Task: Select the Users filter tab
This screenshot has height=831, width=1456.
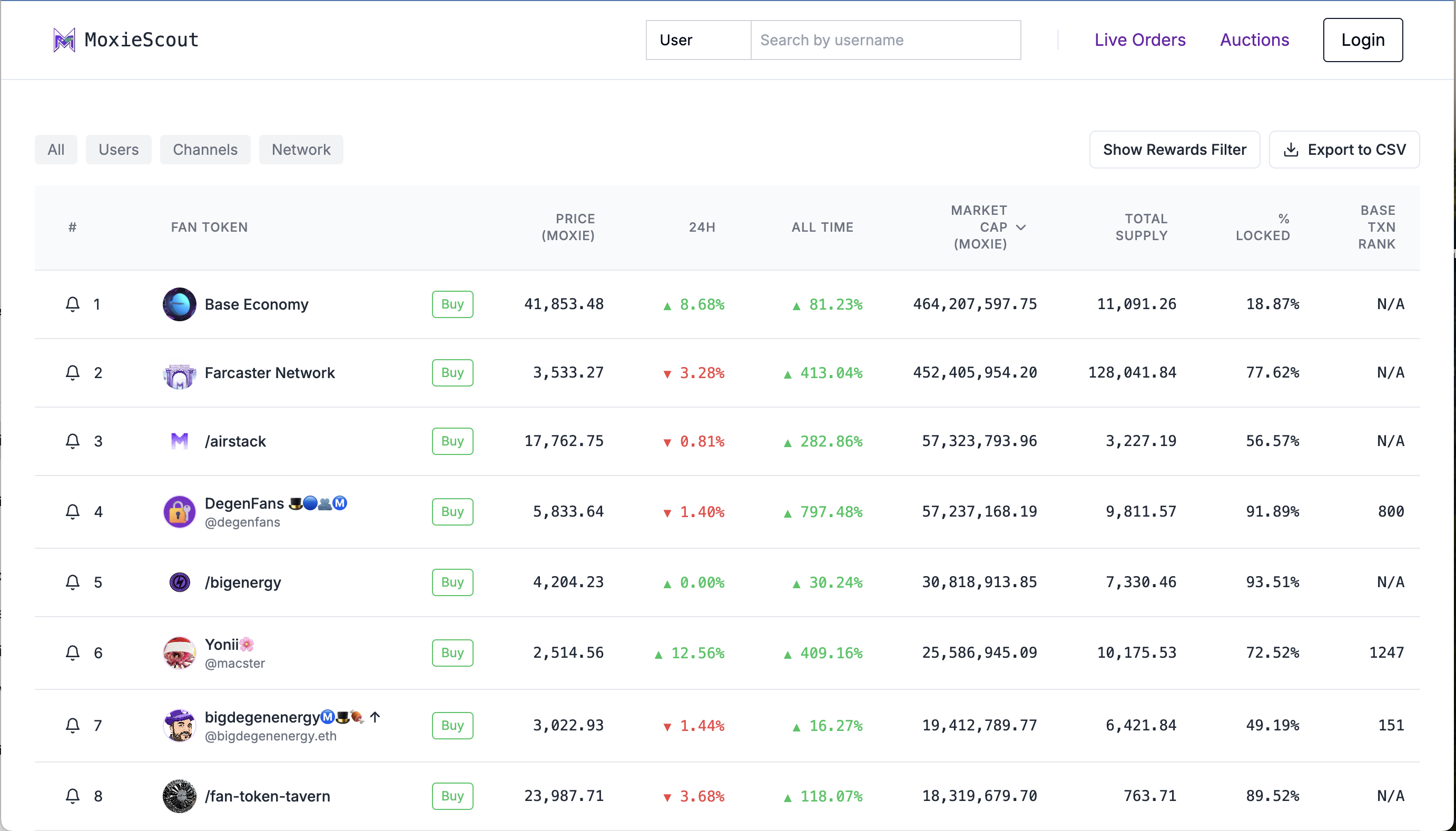Action: [x=119, y=150]
